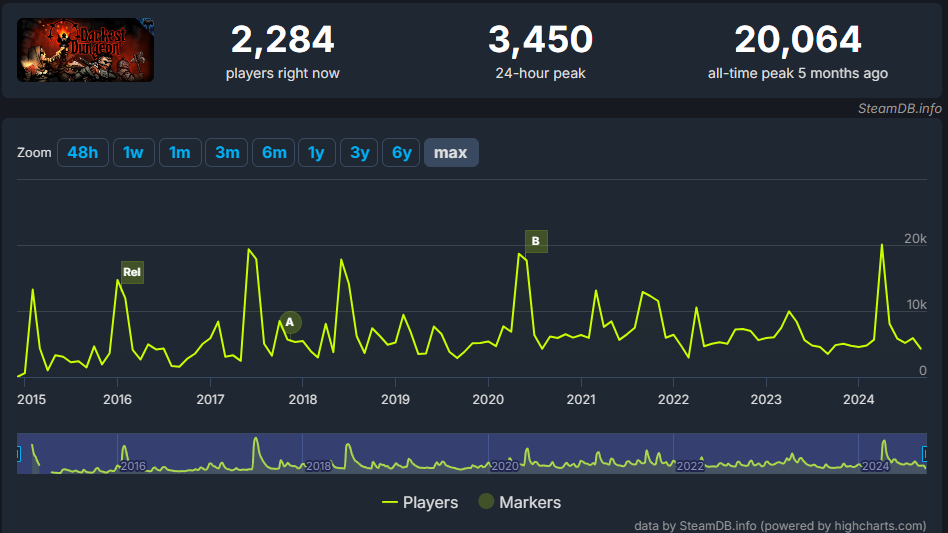Grab the right navigator range handle

[x=925, y=453]
